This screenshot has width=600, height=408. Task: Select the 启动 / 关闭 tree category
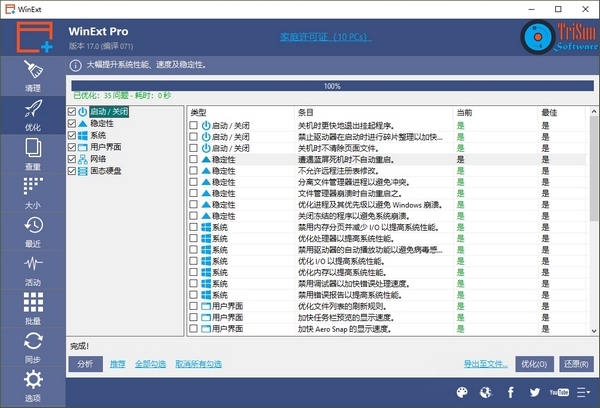click(x=109, y=112)
